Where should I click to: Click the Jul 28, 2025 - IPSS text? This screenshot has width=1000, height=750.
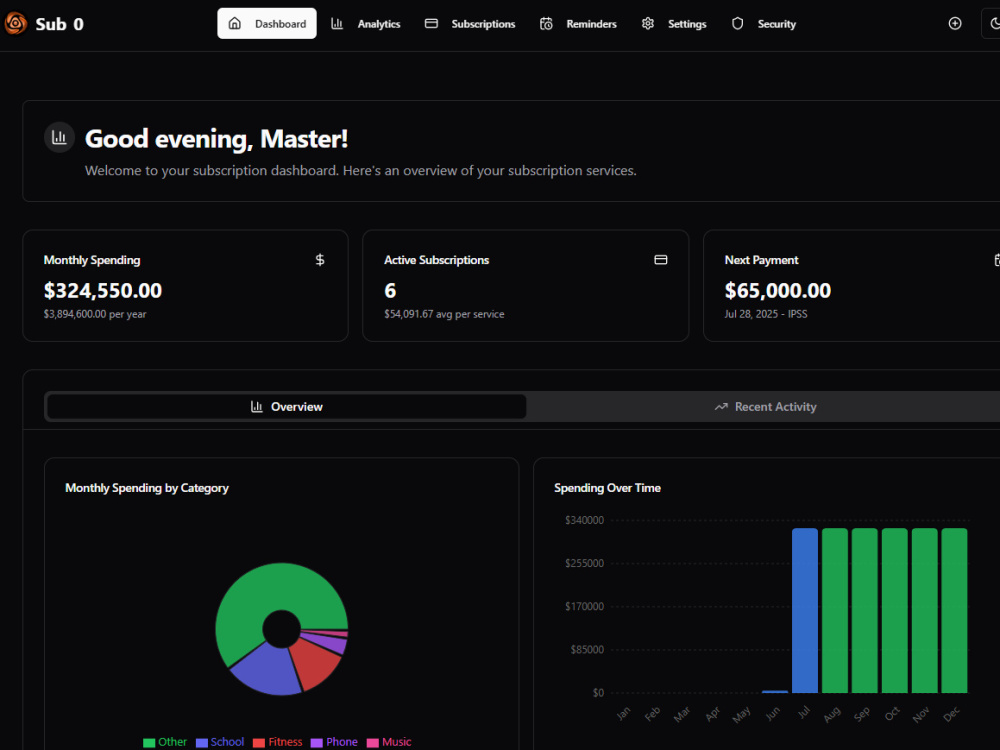coord(766,314)
